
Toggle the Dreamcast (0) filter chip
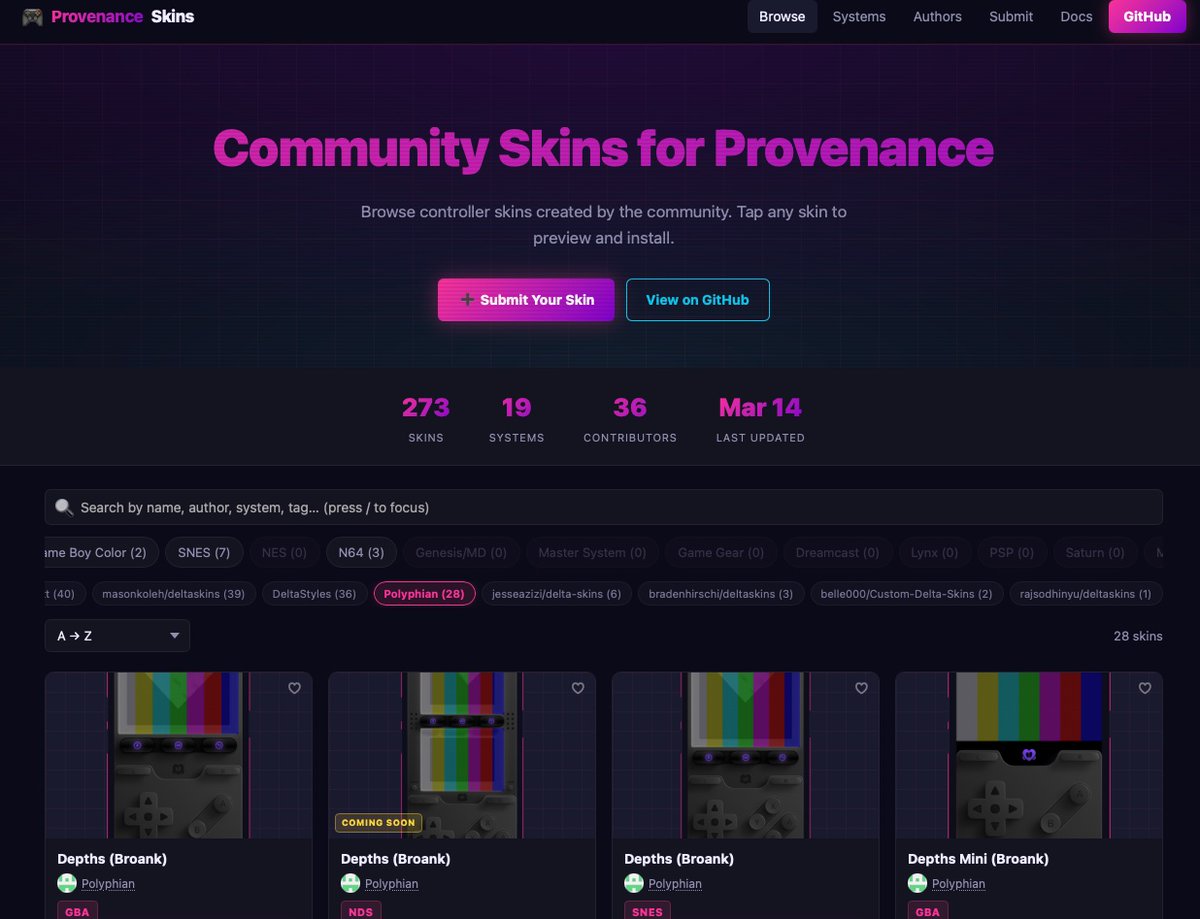pos(837,552)
